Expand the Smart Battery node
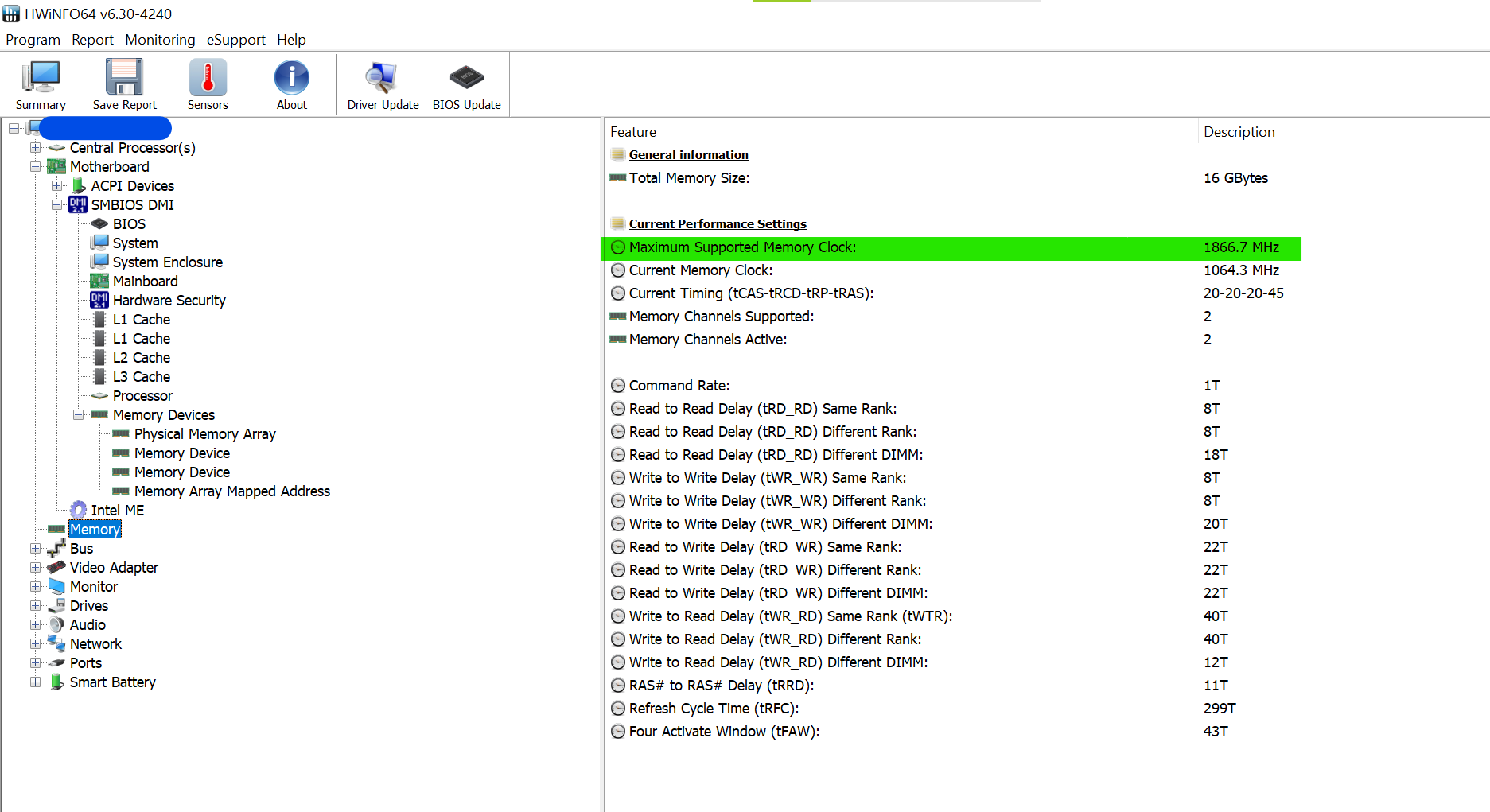1490x812 pixels. (35, 682)
